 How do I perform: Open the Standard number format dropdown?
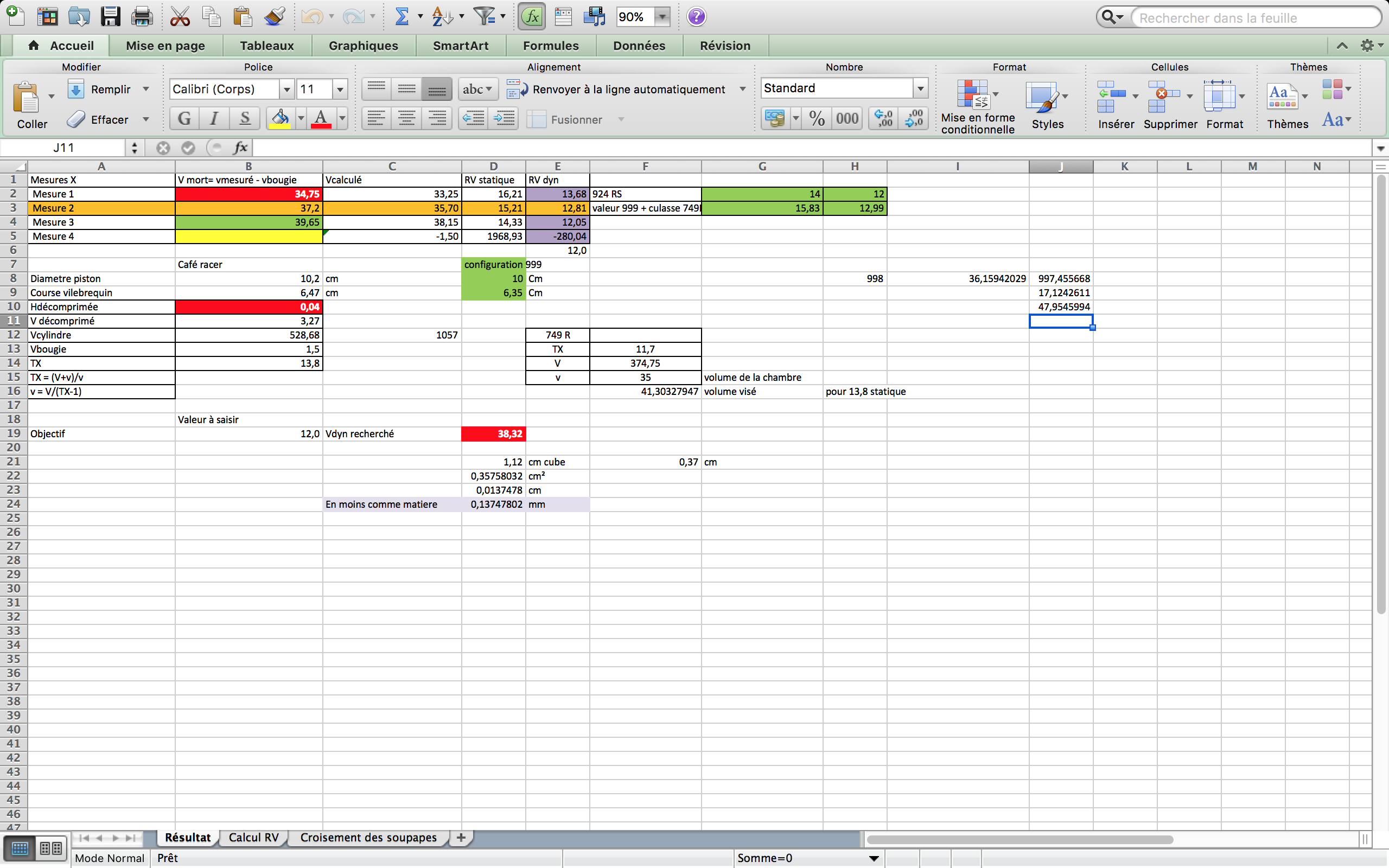pyautogui.click(x=920, y=88)
